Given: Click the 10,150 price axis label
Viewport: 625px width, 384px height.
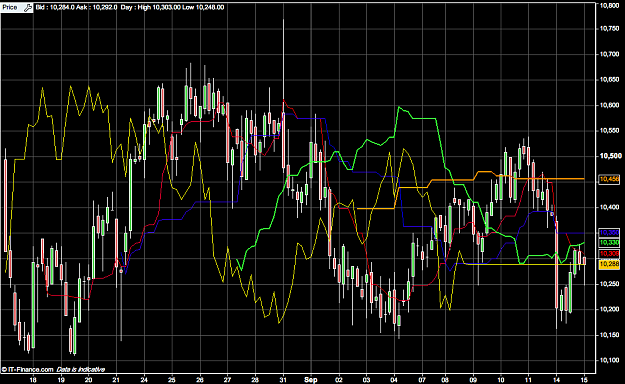Looking at the screenshot, I should 609,335.
